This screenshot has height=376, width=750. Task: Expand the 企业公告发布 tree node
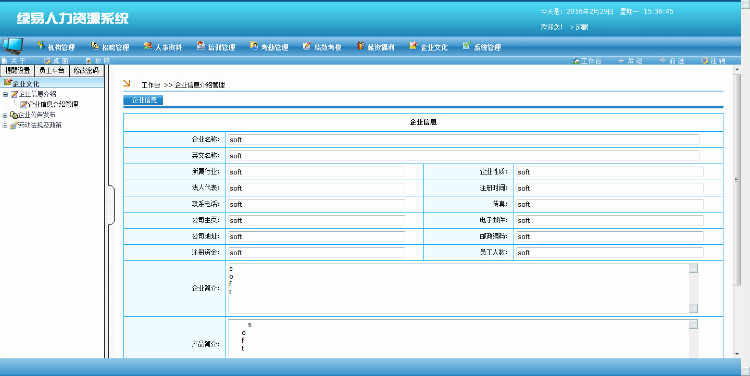click(x=5, y=115)
